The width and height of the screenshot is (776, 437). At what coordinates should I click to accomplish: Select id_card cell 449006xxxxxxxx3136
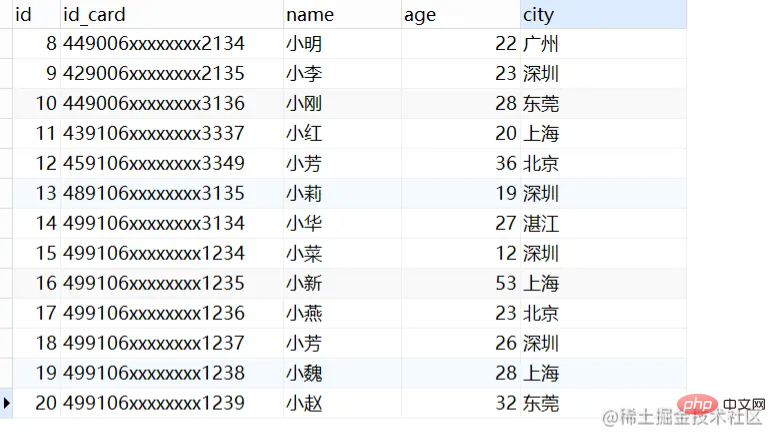[172, 103]
